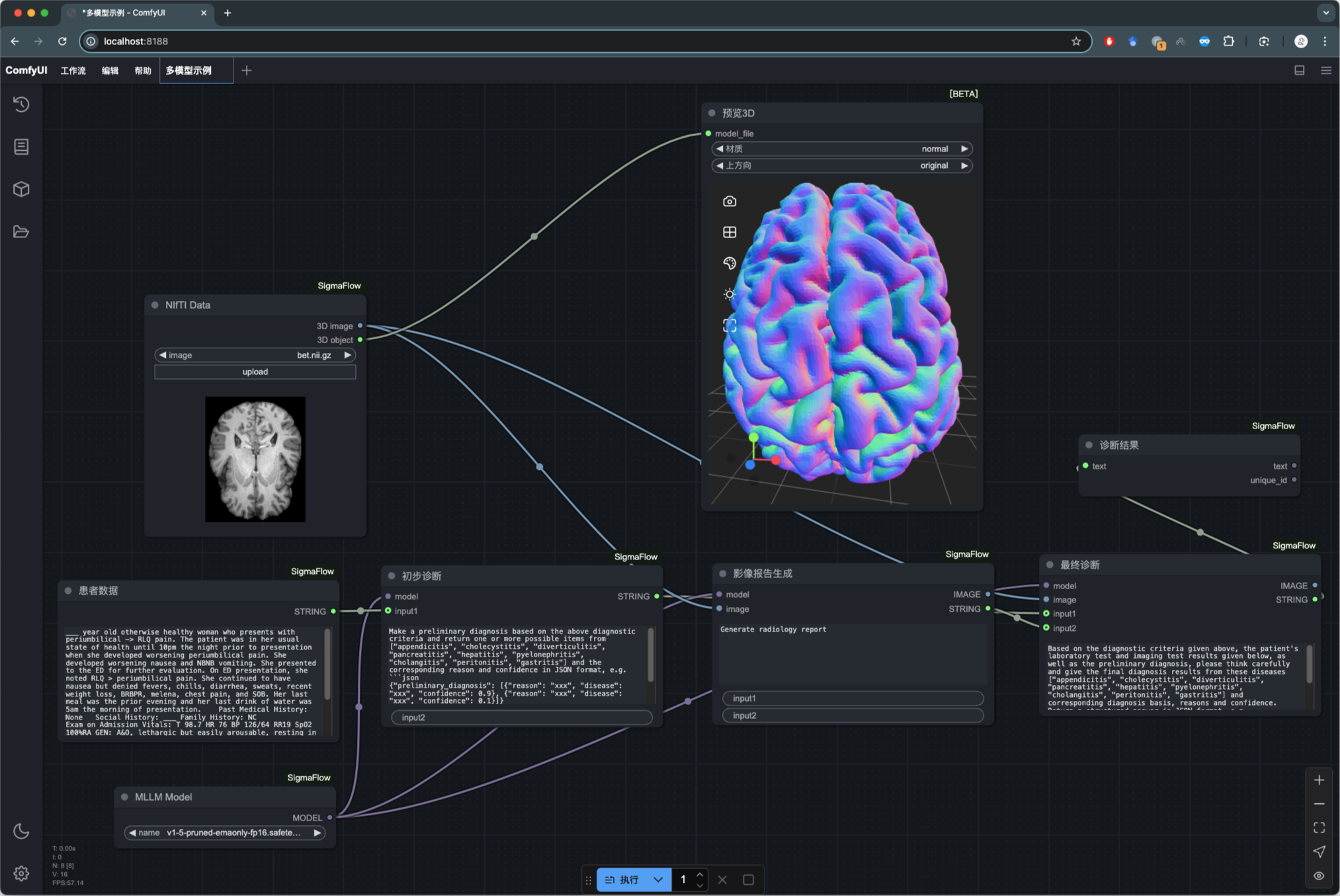Open the browser profile avatar
Image resolution: width=1340 pixels, height=896 pixels.
tap(1300, 41)
